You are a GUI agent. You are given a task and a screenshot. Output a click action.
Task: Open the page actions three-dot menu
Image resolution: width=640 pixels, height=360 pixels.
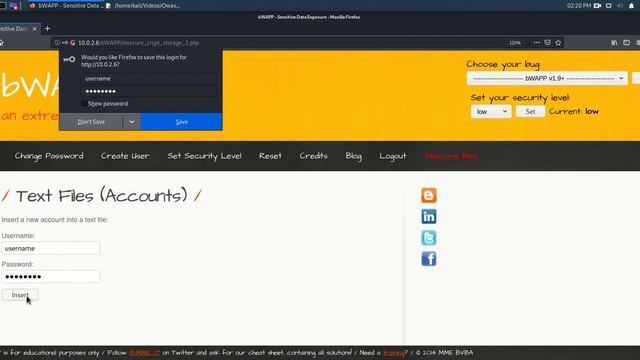click(x=536, y=42)
